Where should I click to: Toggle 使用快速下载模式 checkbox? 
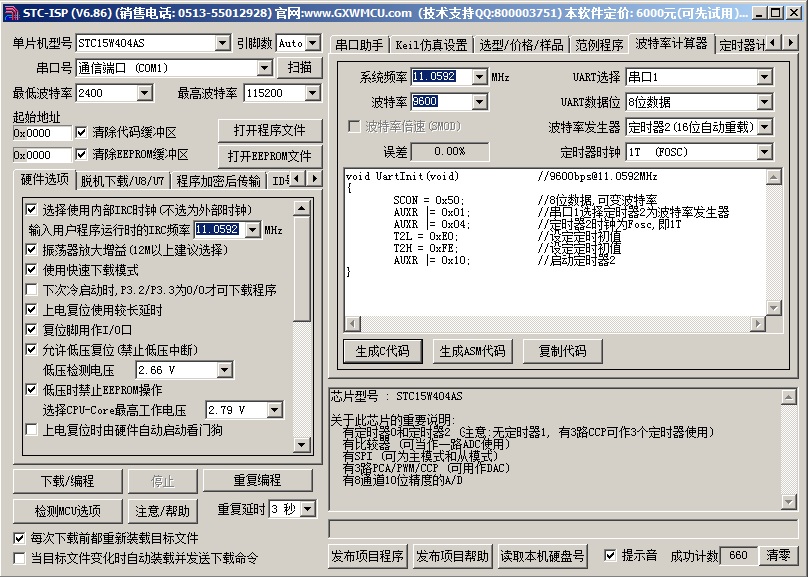pos(31,269)
